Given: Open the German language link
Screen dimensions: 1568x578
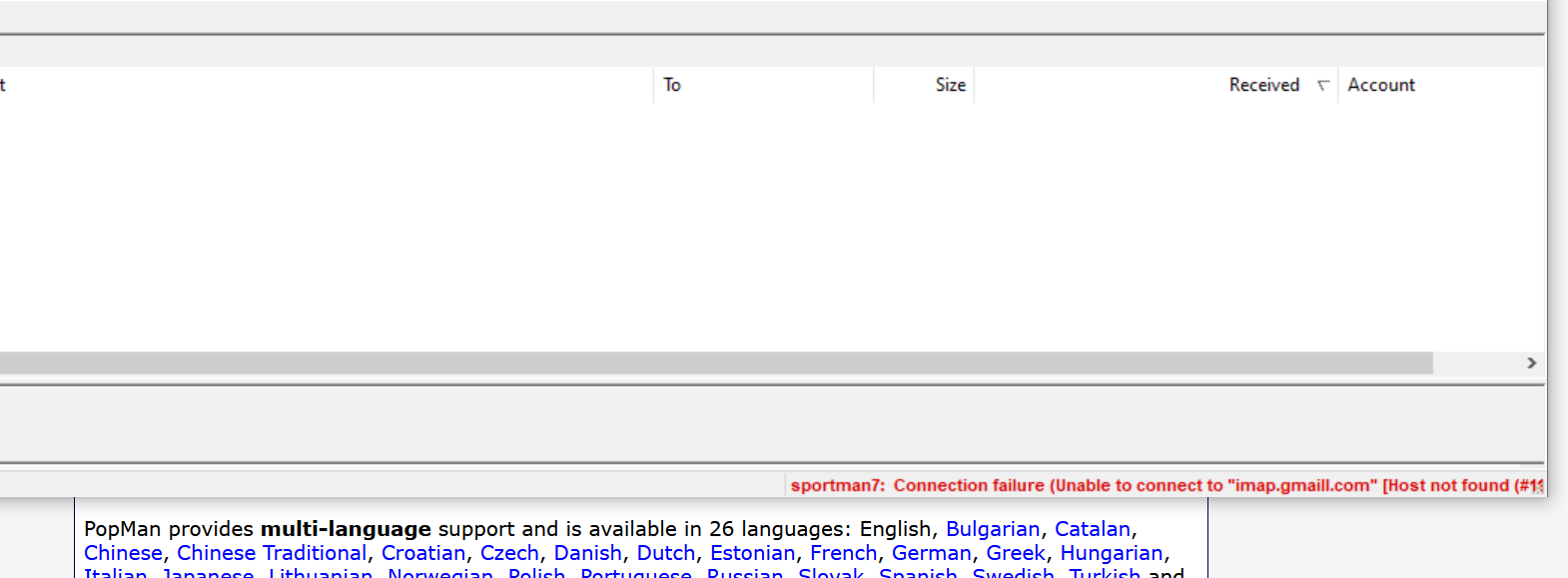Looking at the screenshot, I should (x=931, y=553).
